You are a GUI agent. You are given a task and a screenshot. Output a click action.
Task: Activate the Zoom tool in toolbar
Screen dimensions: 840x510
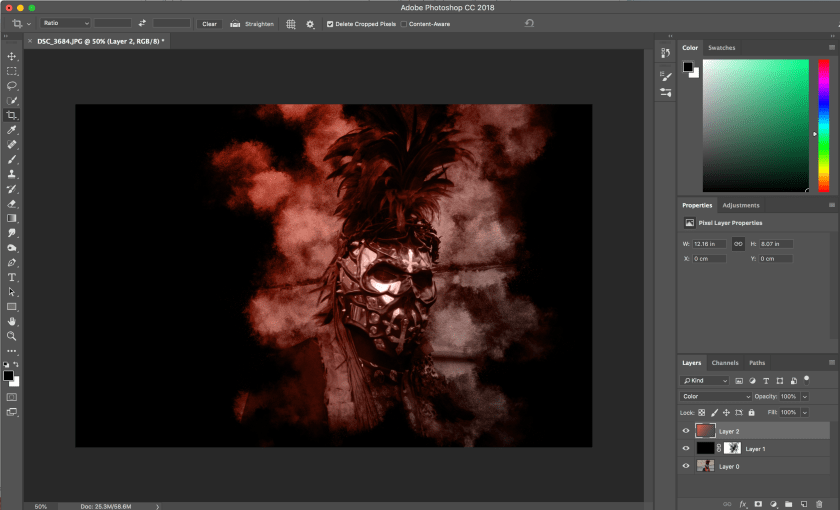[12, 336]
